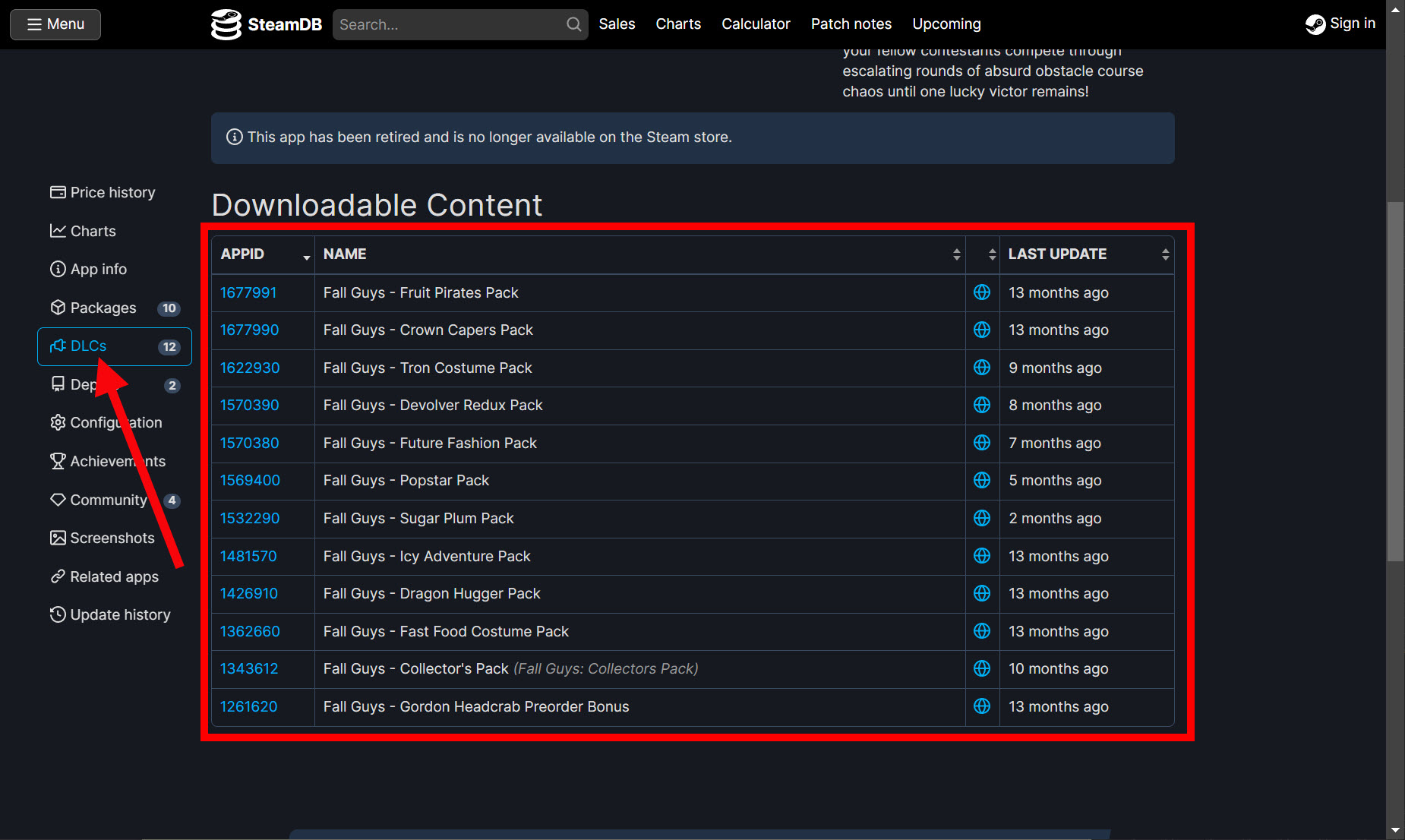Viewport: 1405px width, 840px height.
Task: Open App info sidebar section
Action: point(114,269)
